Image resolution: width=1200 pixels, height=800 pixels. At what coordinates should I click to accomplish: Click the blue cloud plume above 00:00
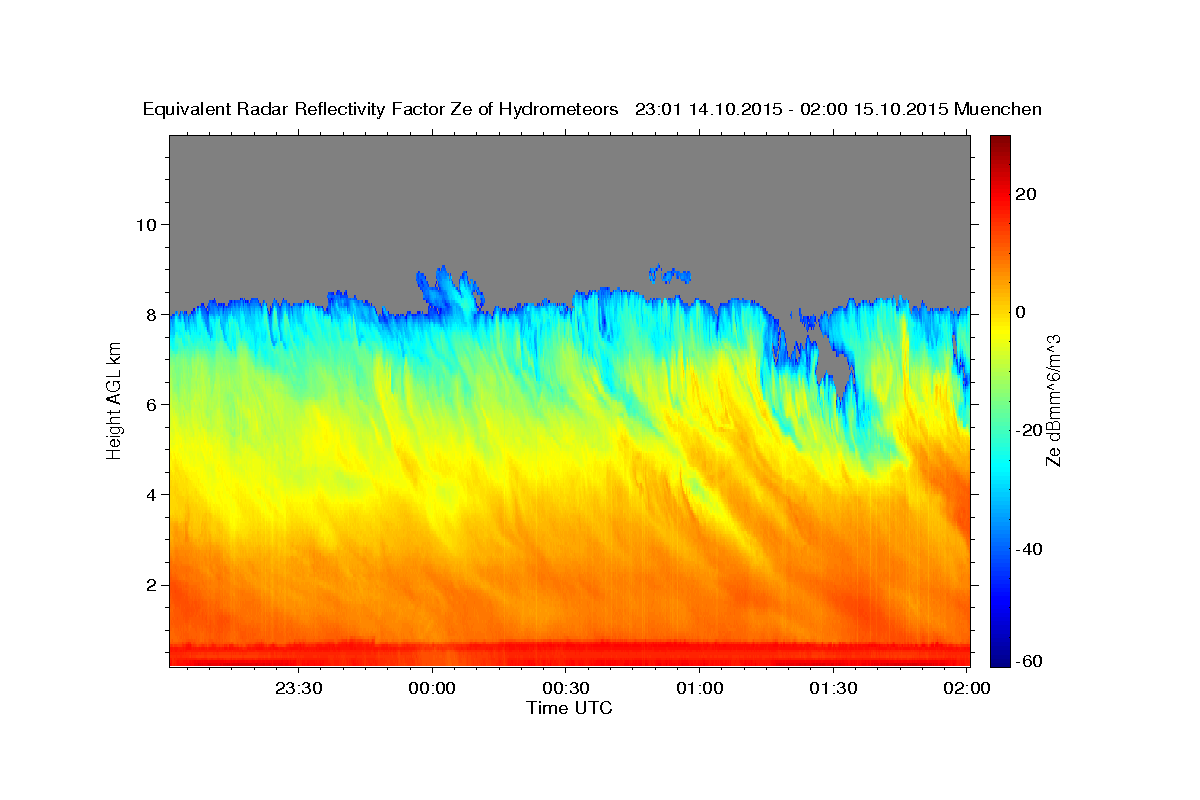449,291
